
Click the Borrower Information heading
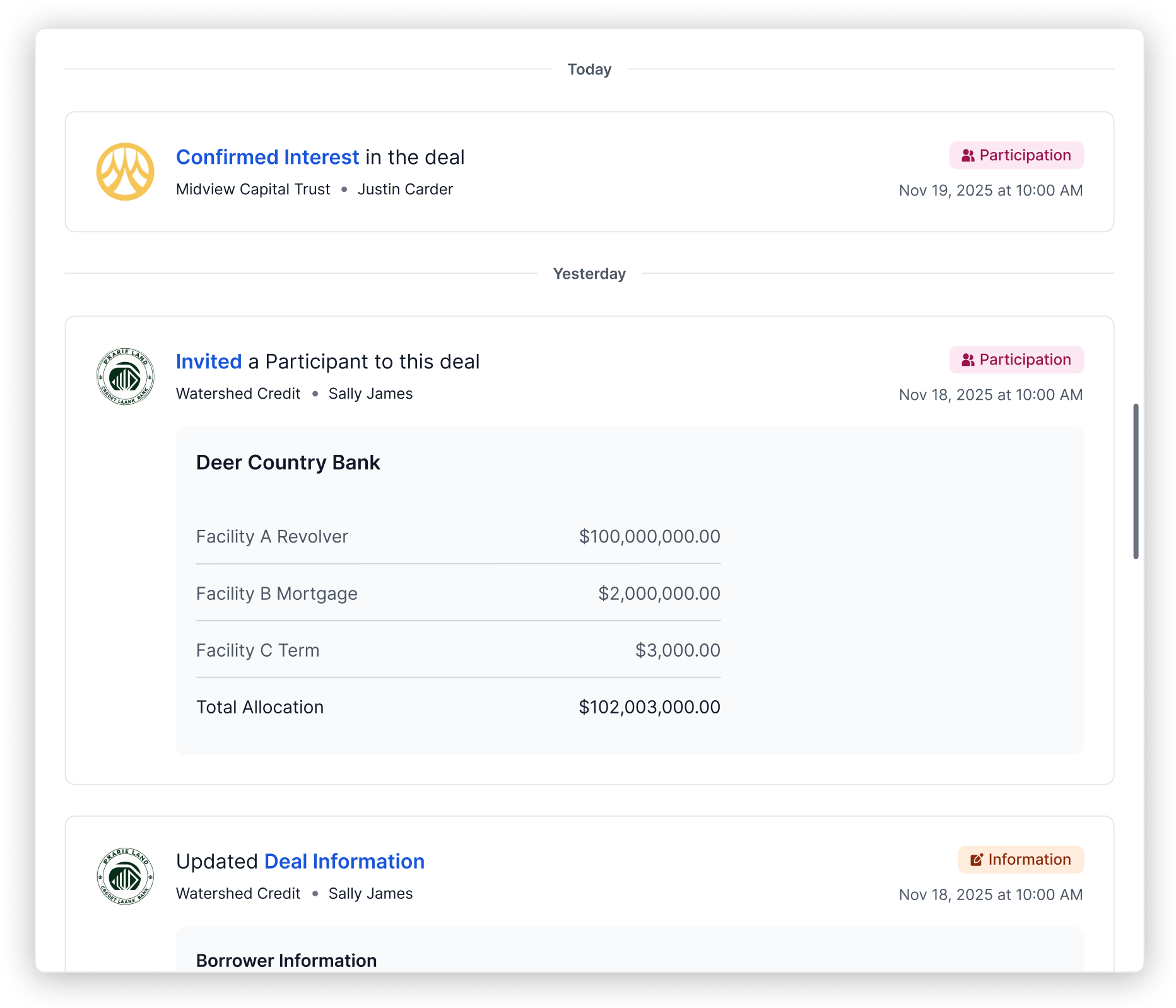coord(286,961)
